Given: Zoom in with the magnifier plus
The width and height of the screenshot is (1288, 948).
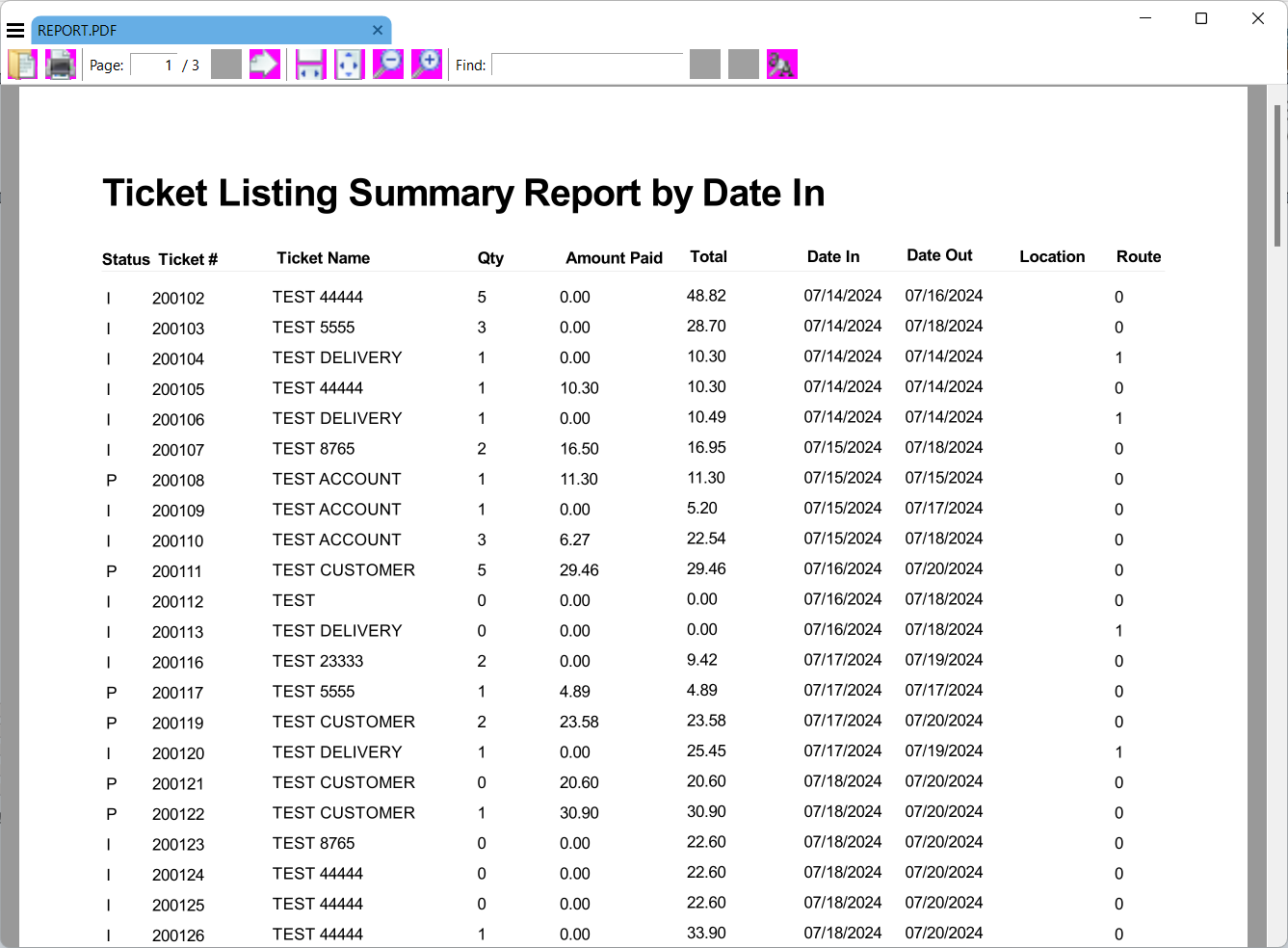Looking at the screenshot, I should click(427, 65).
